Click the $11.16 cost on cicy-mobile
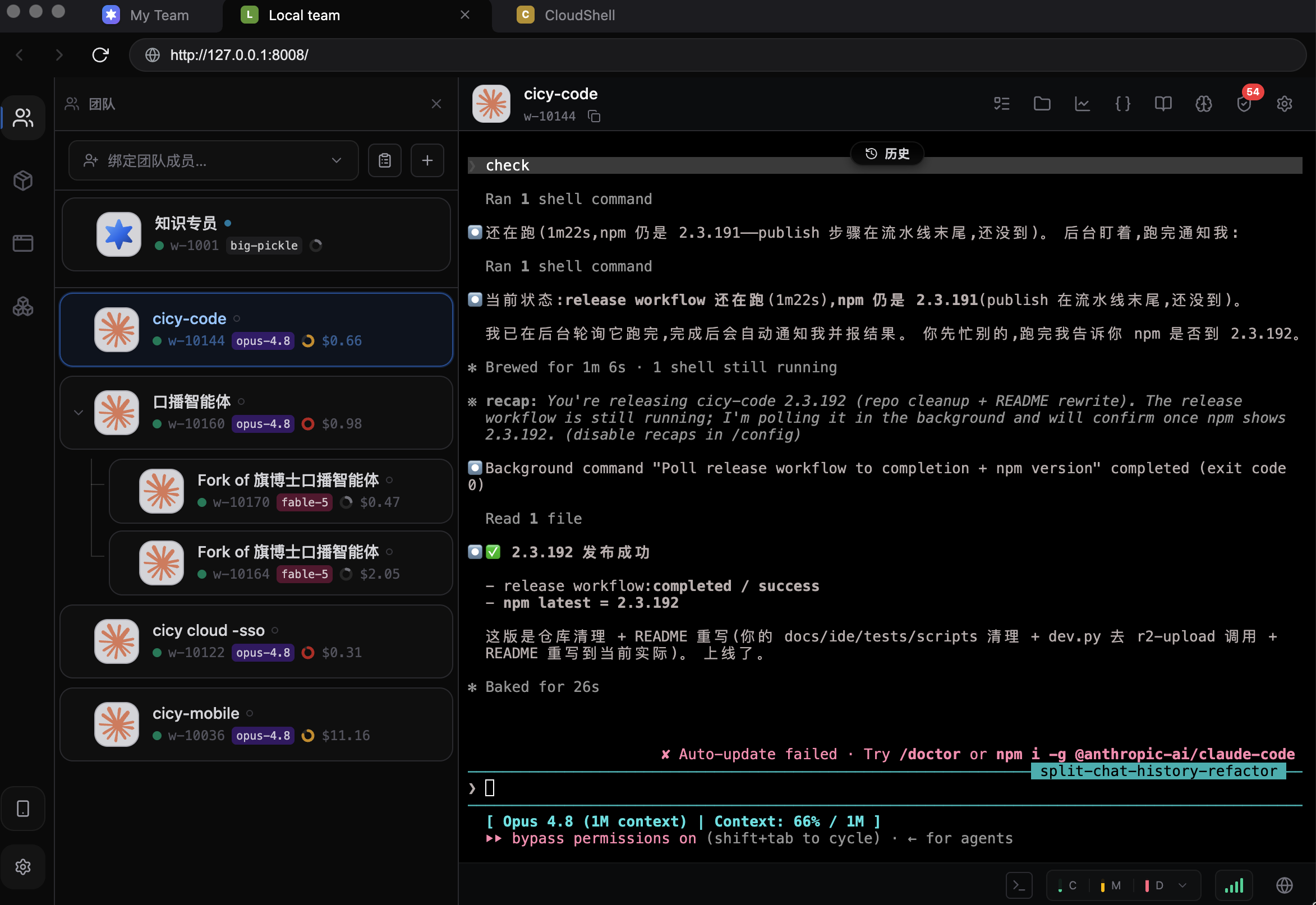 pyautogui.click(x=346, y=736)
